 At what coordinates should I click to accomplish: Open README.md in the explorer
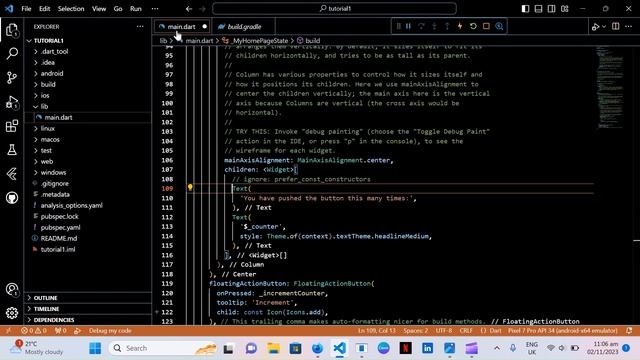click(x=59, y=239)
